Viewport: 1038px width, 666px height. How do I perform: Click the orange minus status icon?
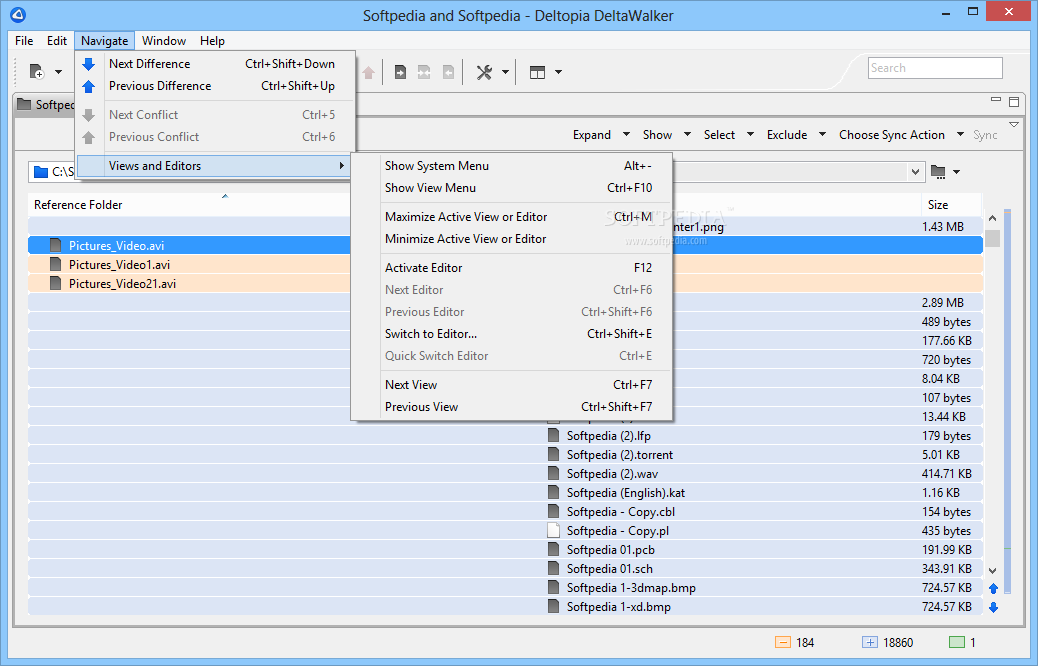pyautogui.click(x=782, y=642)
